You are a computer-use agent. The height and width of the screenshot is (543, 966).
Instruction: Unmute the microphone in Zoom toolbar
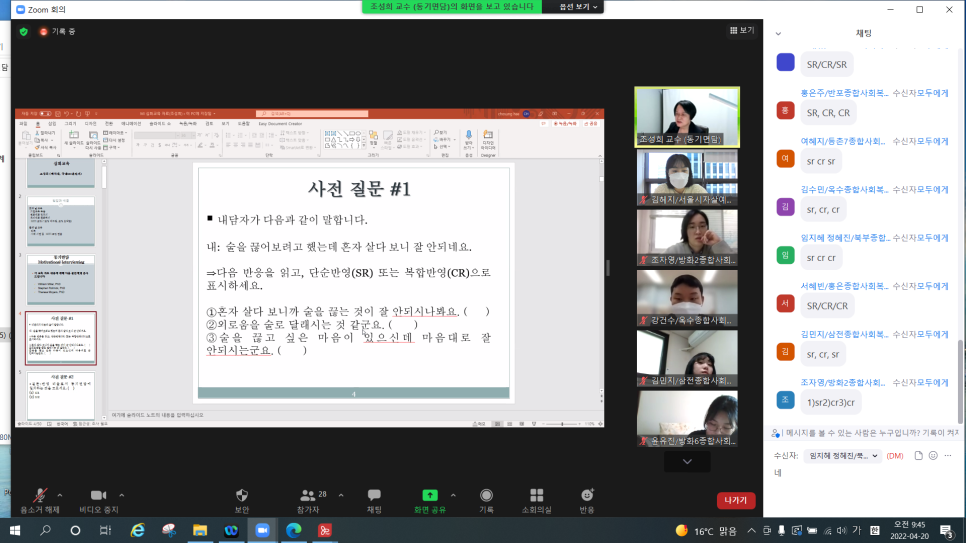pyautogui.click(x=39, y=496)
